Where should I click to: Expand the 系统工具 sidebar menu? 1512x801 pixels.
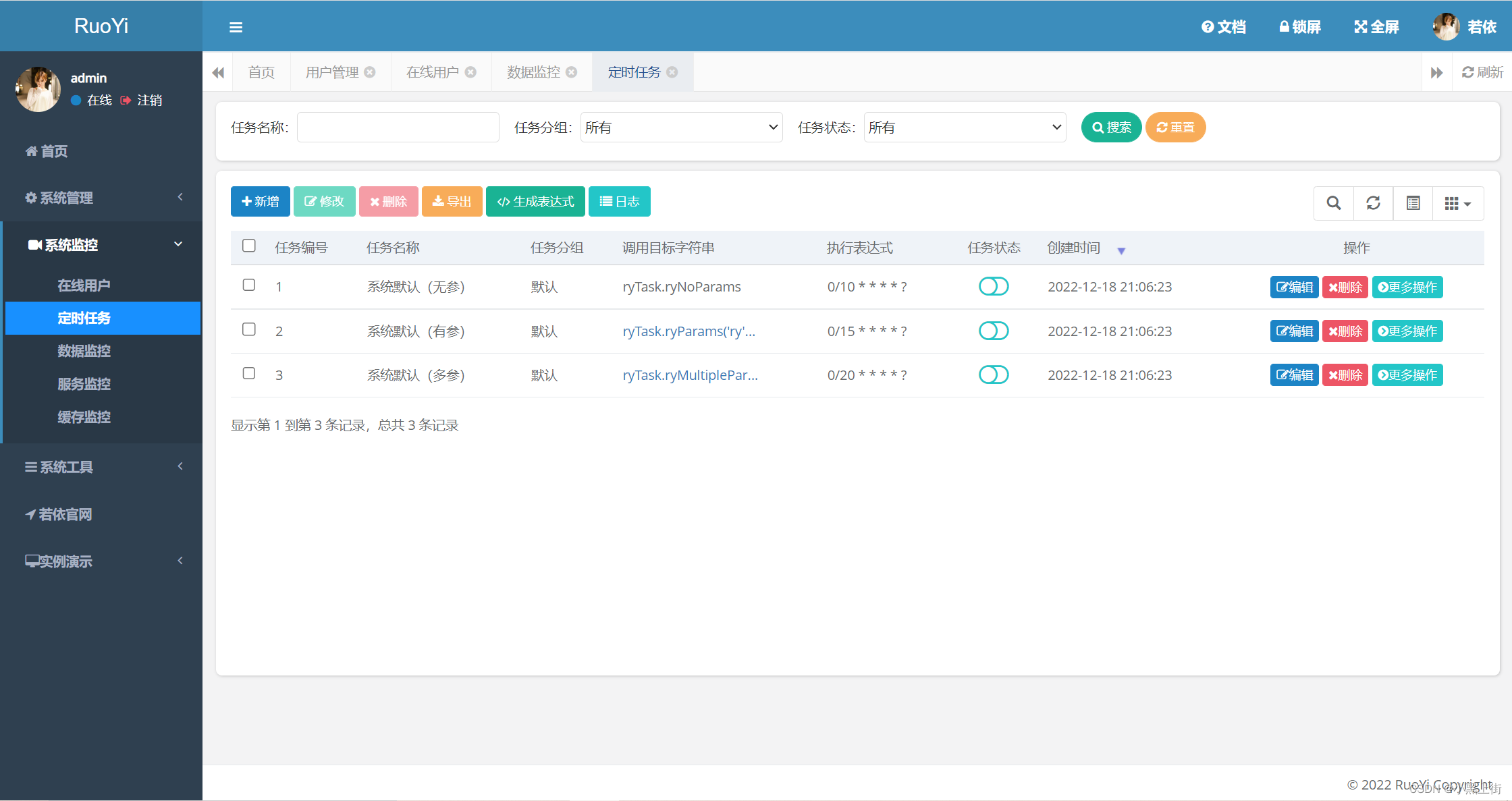point(101,467)
